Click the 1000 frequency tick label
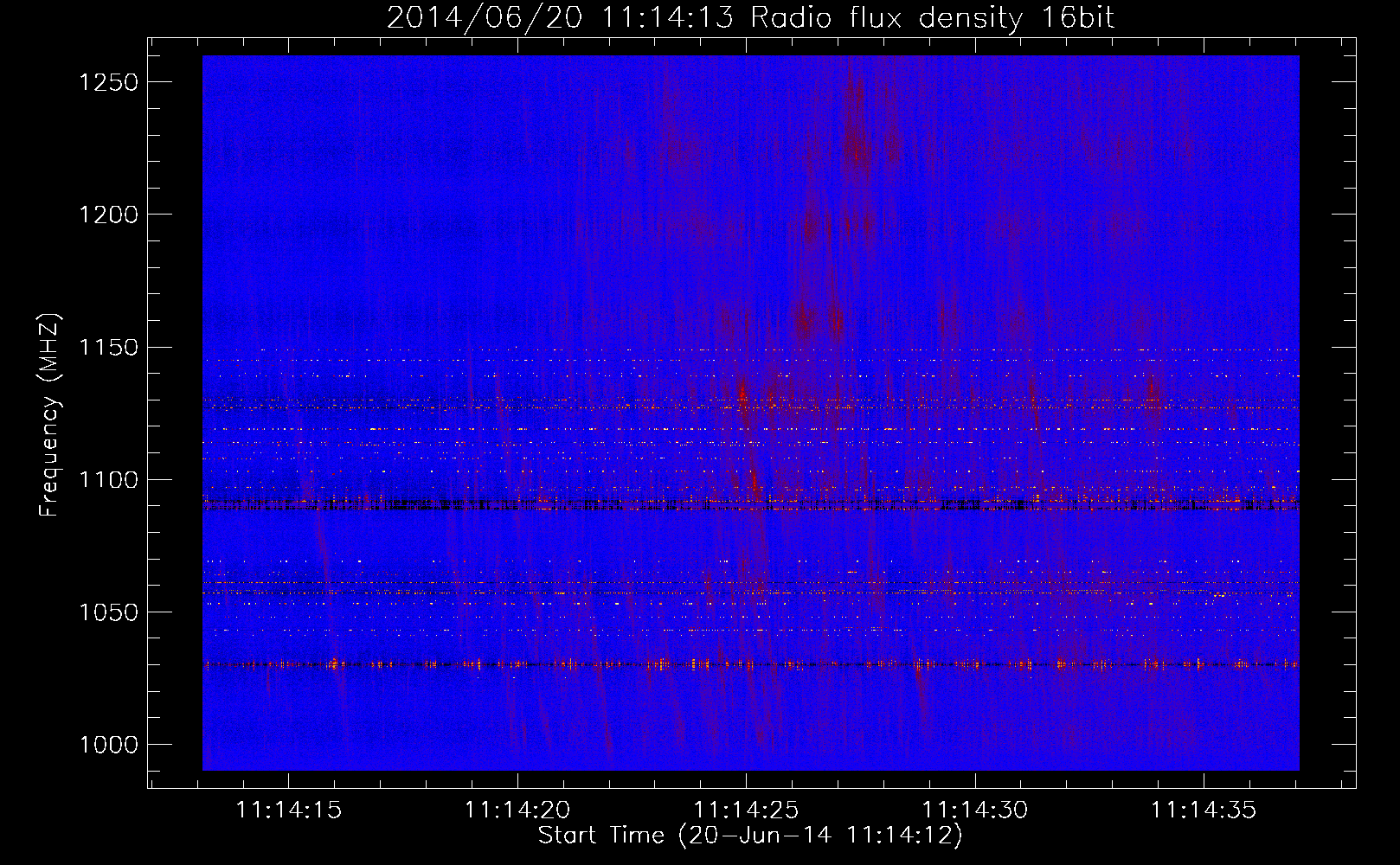The image size is (1400, 865). pyautogui.click(x=108, y=745)
